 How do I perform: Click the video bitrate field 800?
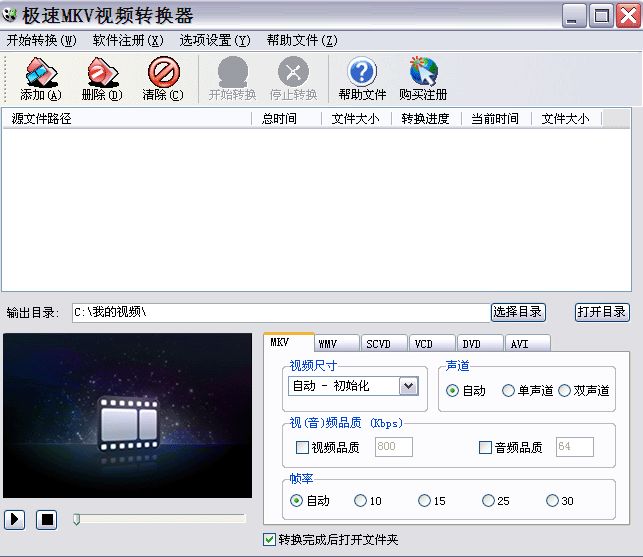click(394, 447)
